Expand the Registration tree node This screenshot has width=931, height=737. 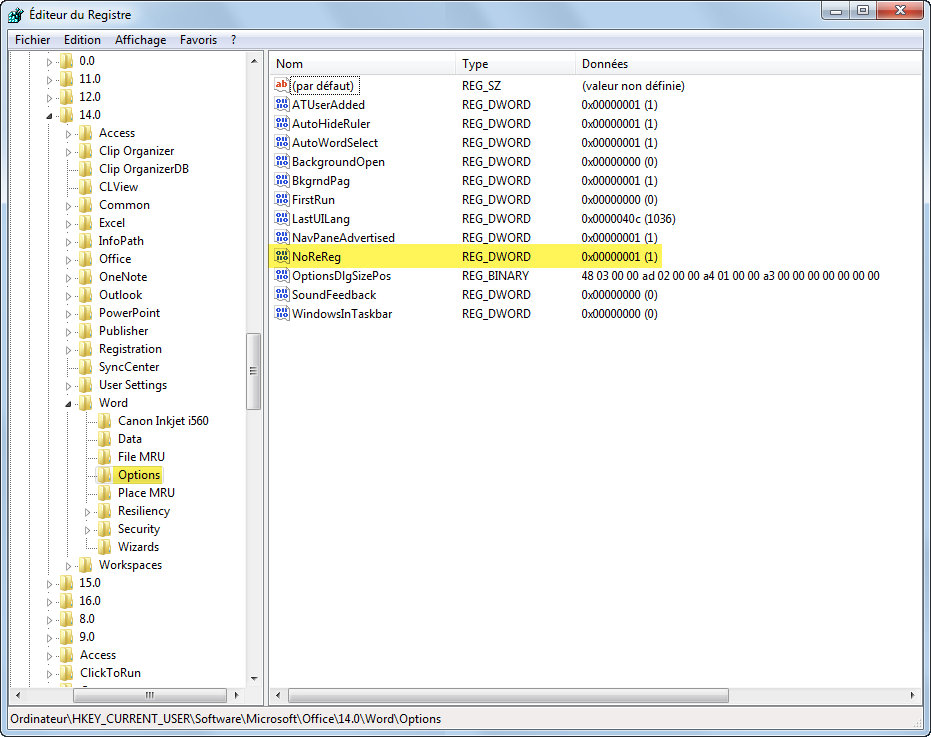click(68, 350)
